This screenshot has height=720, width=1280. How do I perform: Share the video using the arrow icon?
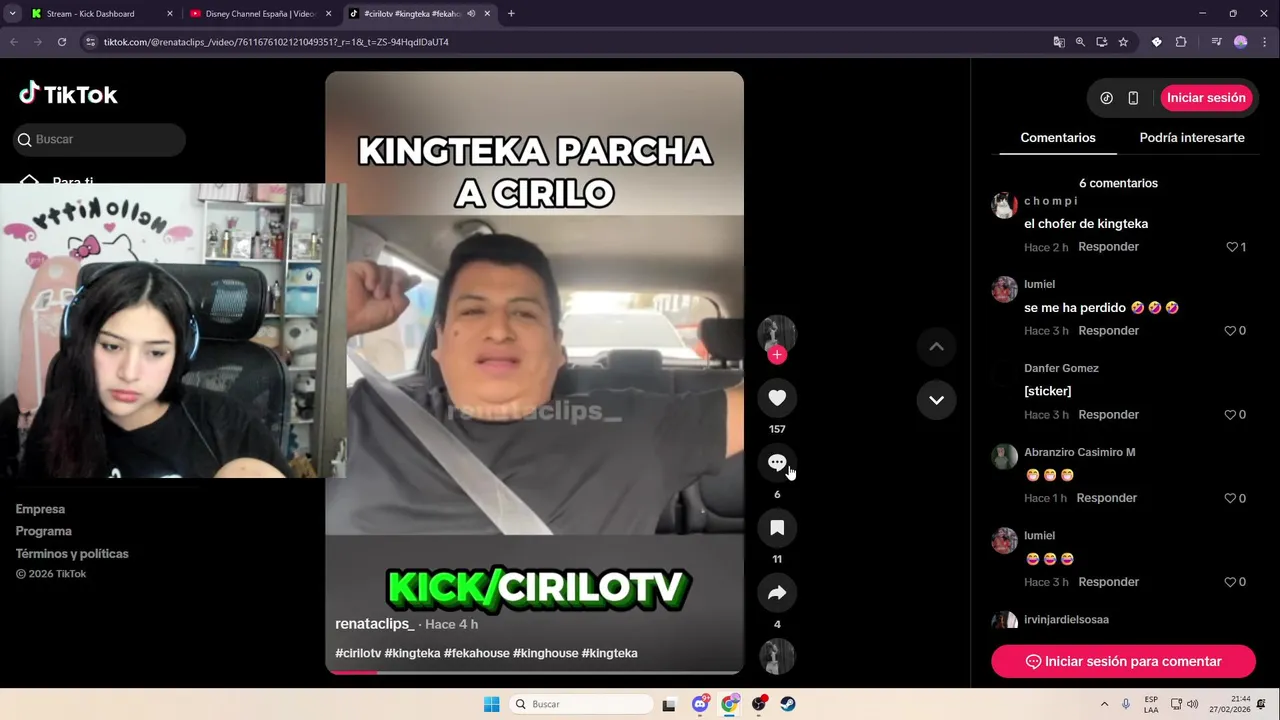coord(777,593)
